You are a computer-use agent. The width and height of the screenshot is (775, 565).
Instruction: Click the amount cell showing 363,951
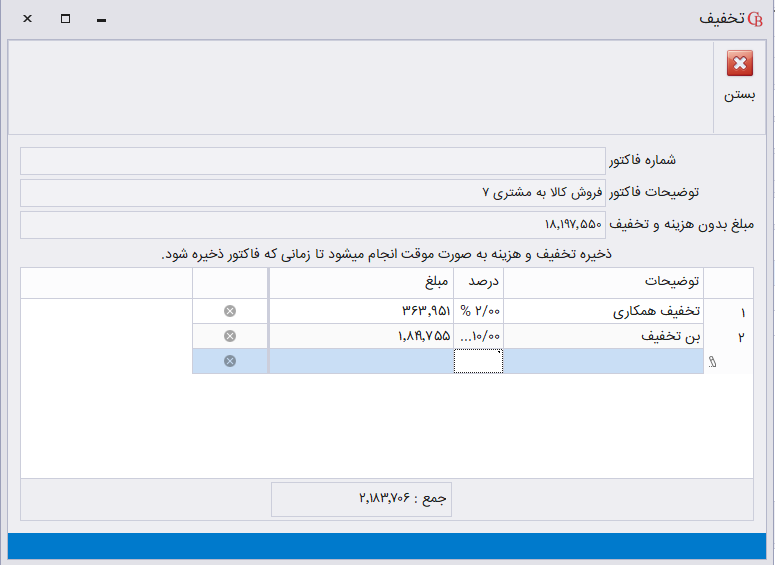pos(361,312)
